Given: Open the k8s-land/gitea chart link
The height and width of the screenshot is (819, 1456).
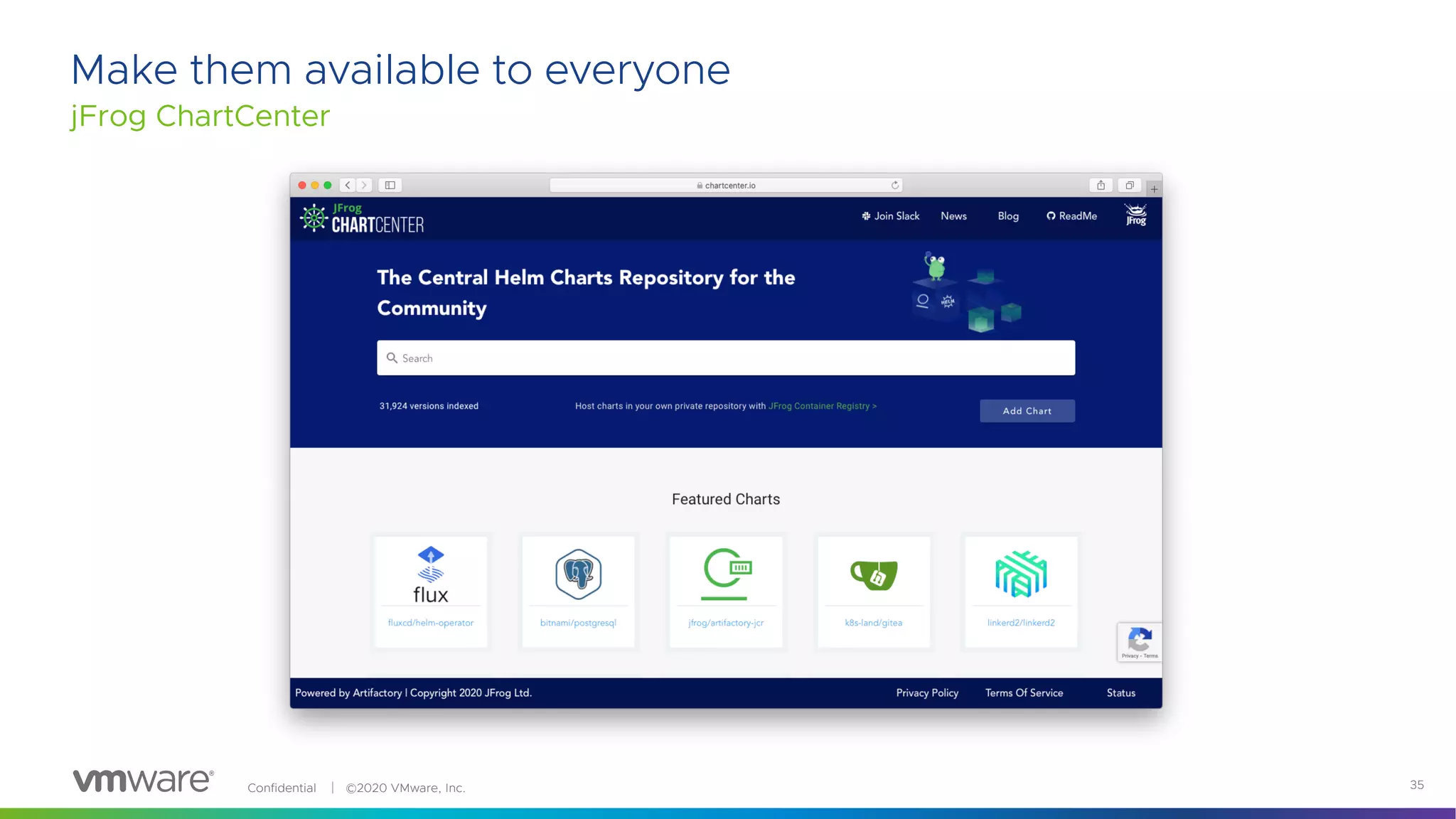Looking at the screenshot, I should [x=873, y=623].
